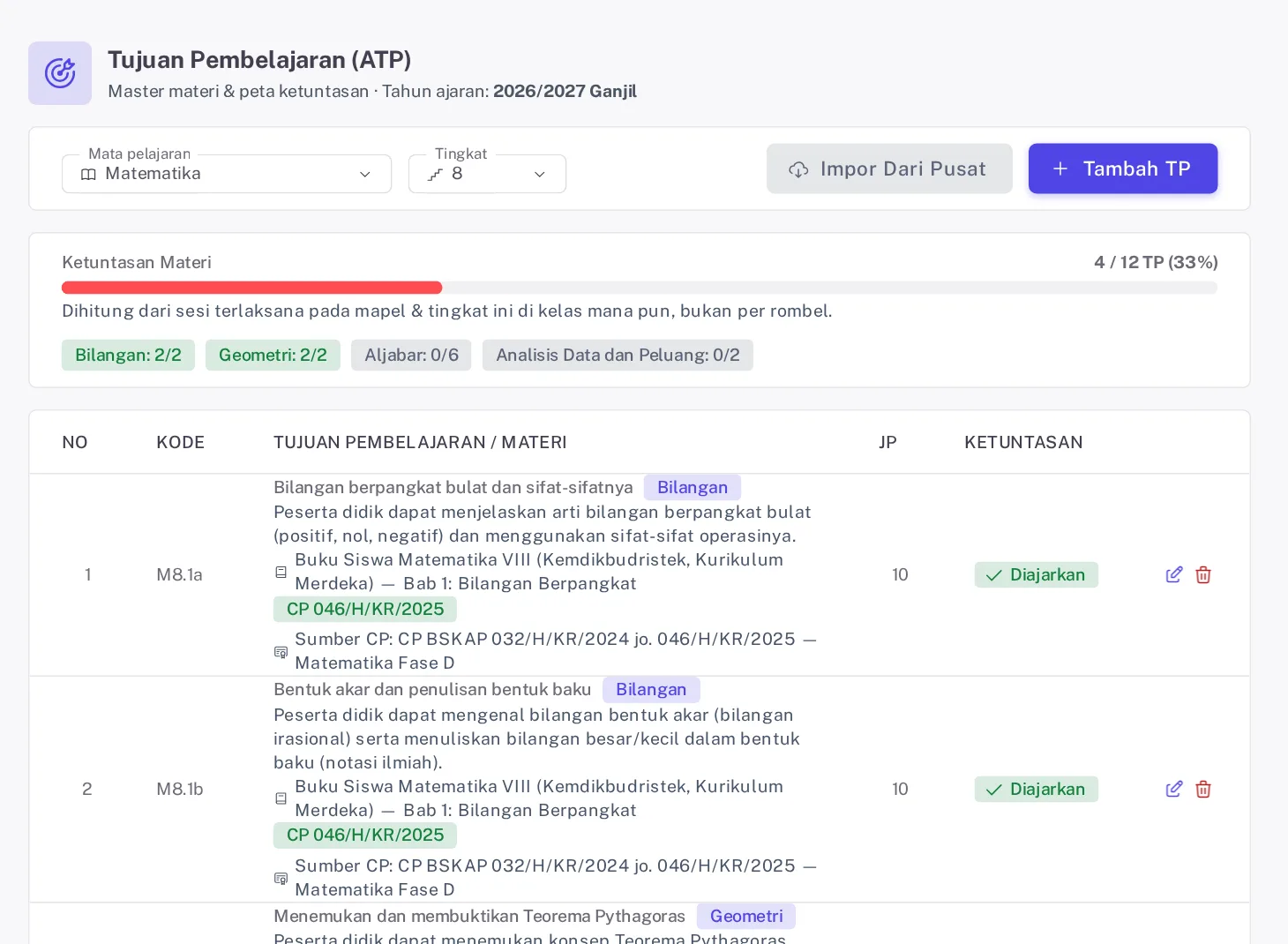The image size is (1288, 944).
Task: Click the Geometri tag beside Teorema Pythagoras
Action: (746, 916)
